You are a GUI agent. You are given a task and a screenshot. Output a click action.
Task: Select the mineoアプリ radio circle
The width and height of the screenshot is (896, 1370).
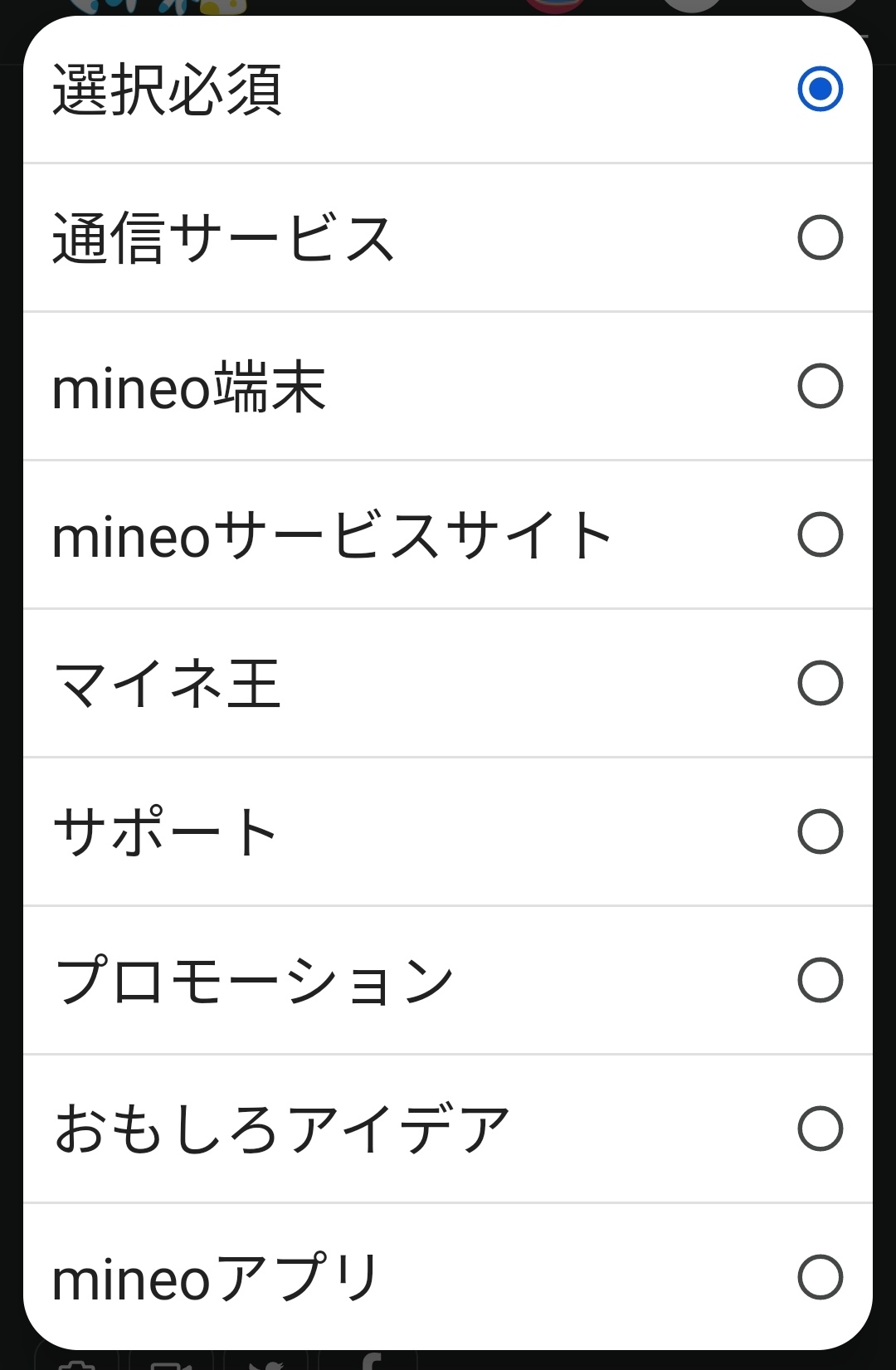tap(820, 1276)
